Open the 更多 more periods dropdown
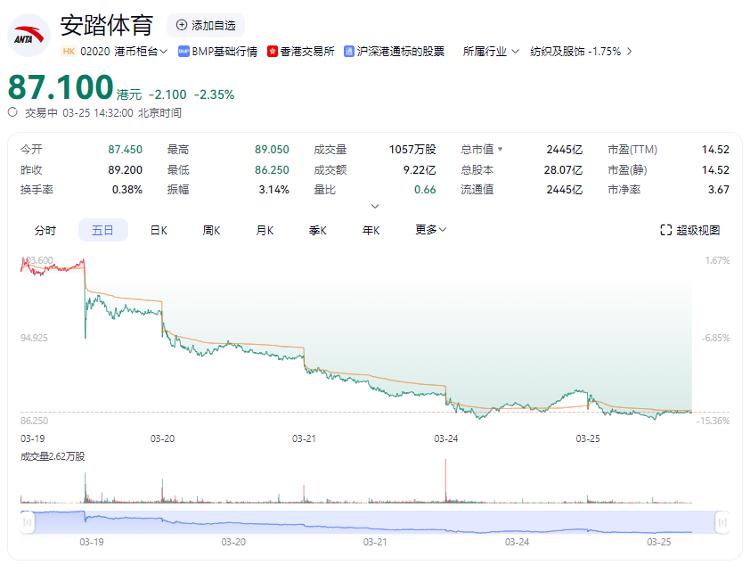 pyautogui.click(x=430, y=230)
